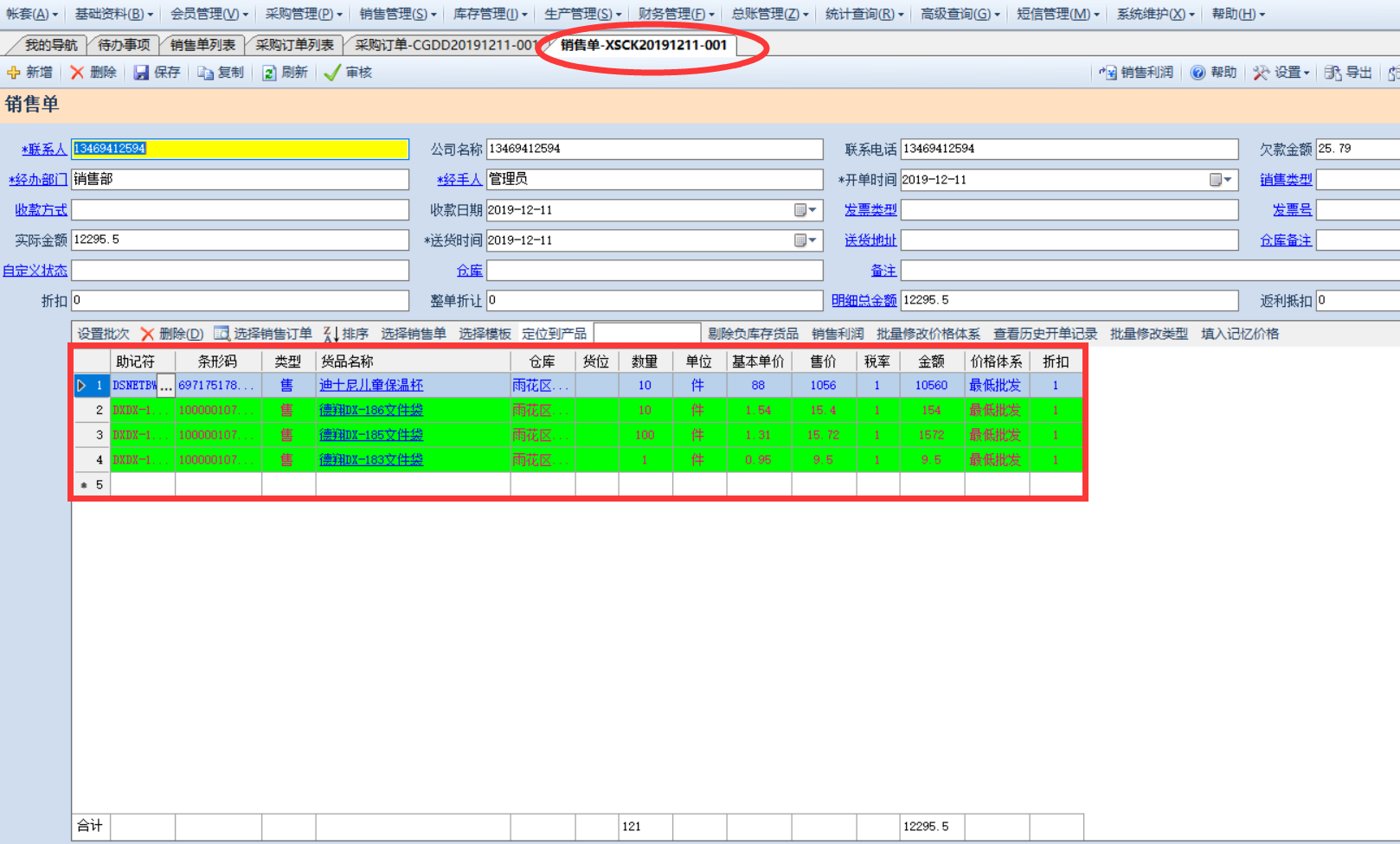Click the 联系人 link label
The image size is (1400, 844).
tap(44, 150)
